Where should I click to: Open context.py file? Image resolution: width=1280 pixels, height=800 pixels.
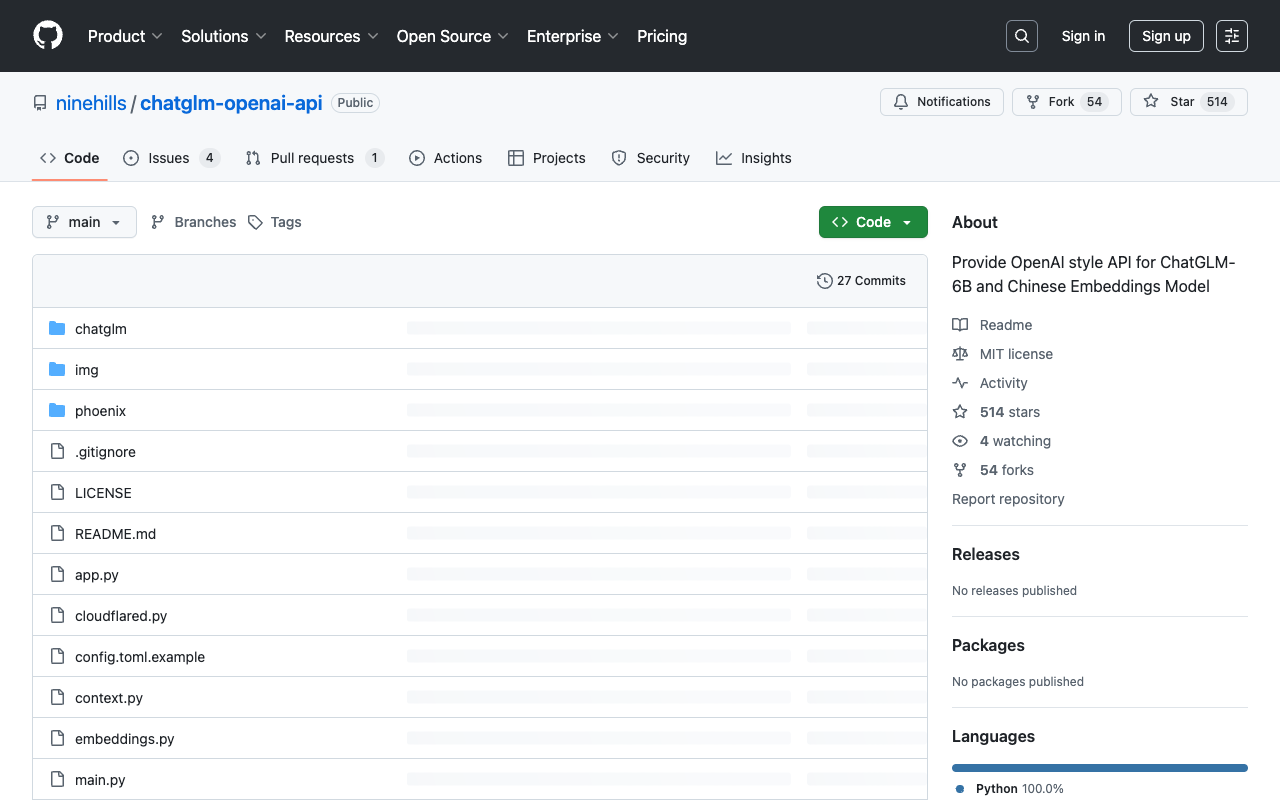click(x=109, y=698)
